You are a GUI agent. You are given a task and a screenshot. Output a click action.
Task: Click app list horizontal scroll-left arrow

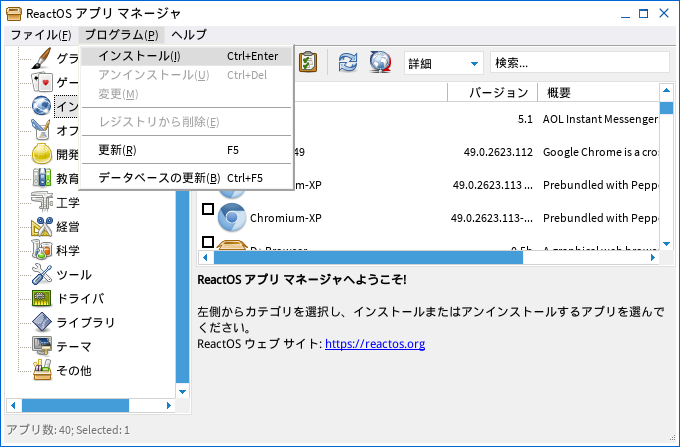tap(206, 258)
